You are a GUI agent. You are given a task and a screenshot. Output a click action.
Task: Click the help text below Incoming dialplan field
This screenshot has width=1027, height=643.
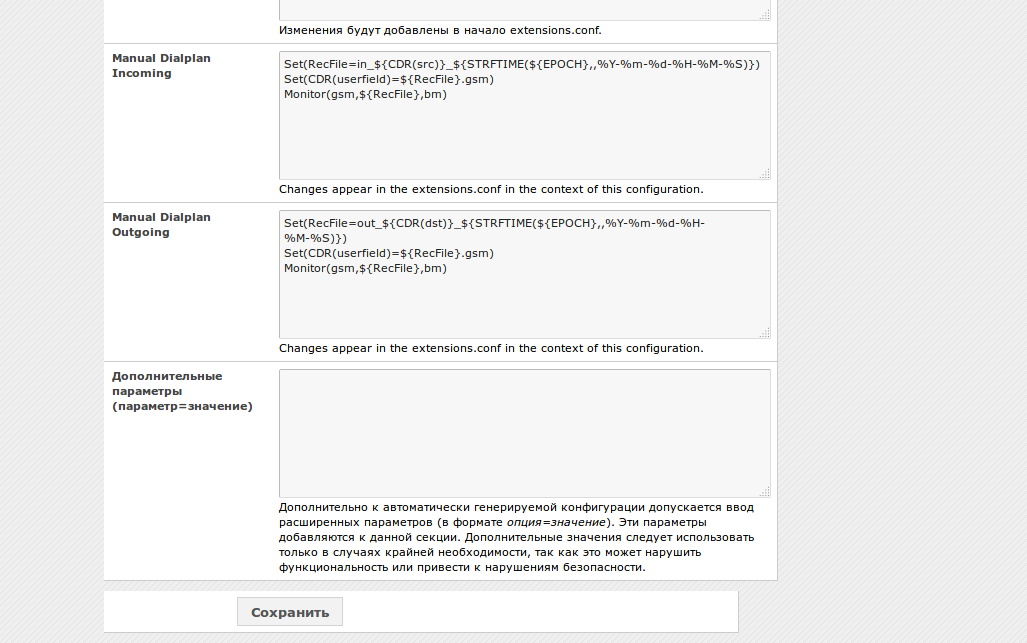[491, 189]
